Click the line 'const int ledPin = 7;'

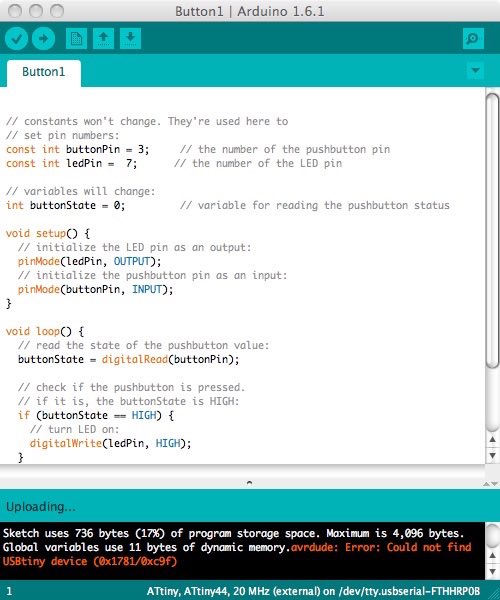coord(72,163)
